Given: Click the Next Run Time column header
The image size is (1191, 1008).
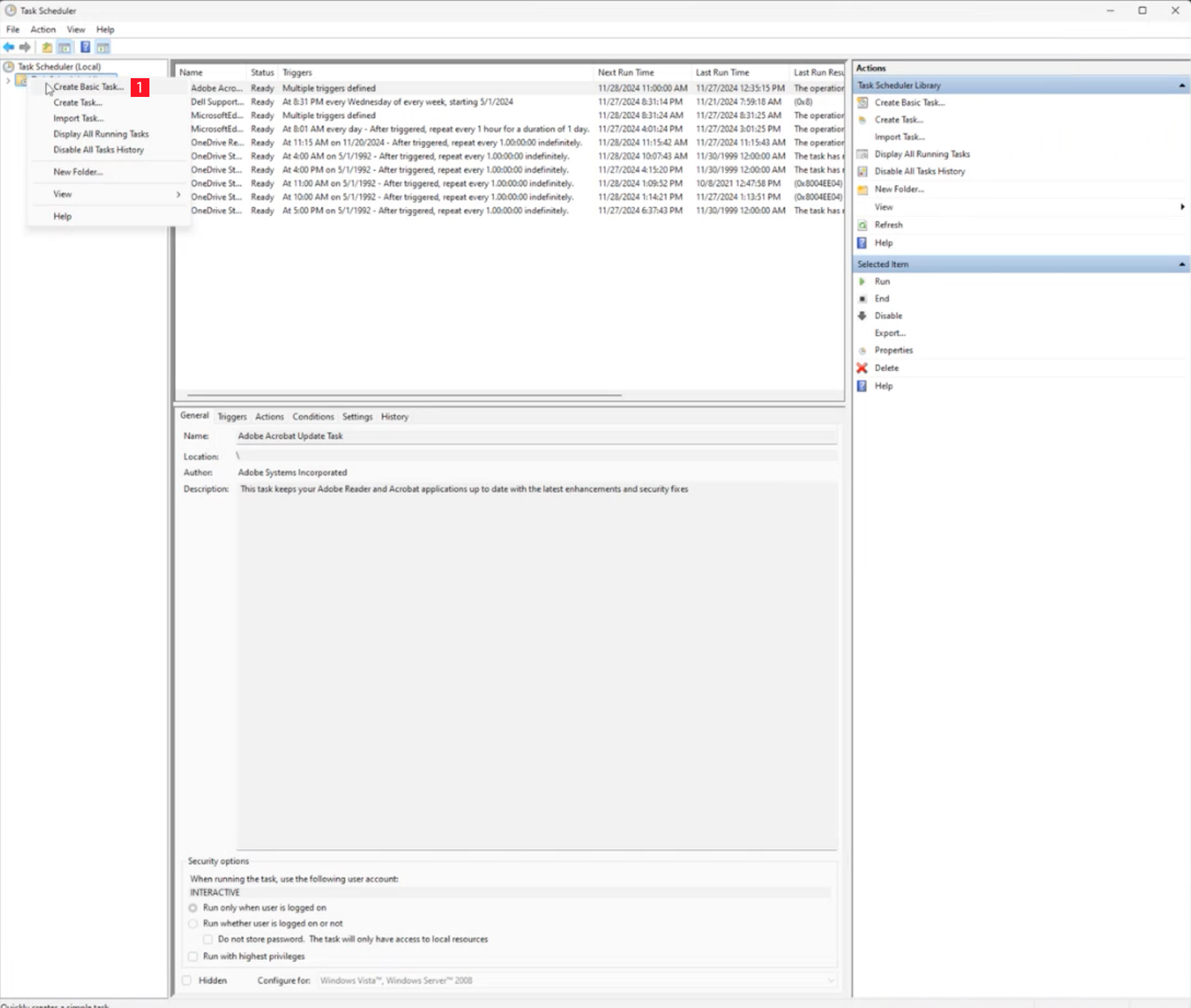Looking at the screenshot, I should coord(642,73).
